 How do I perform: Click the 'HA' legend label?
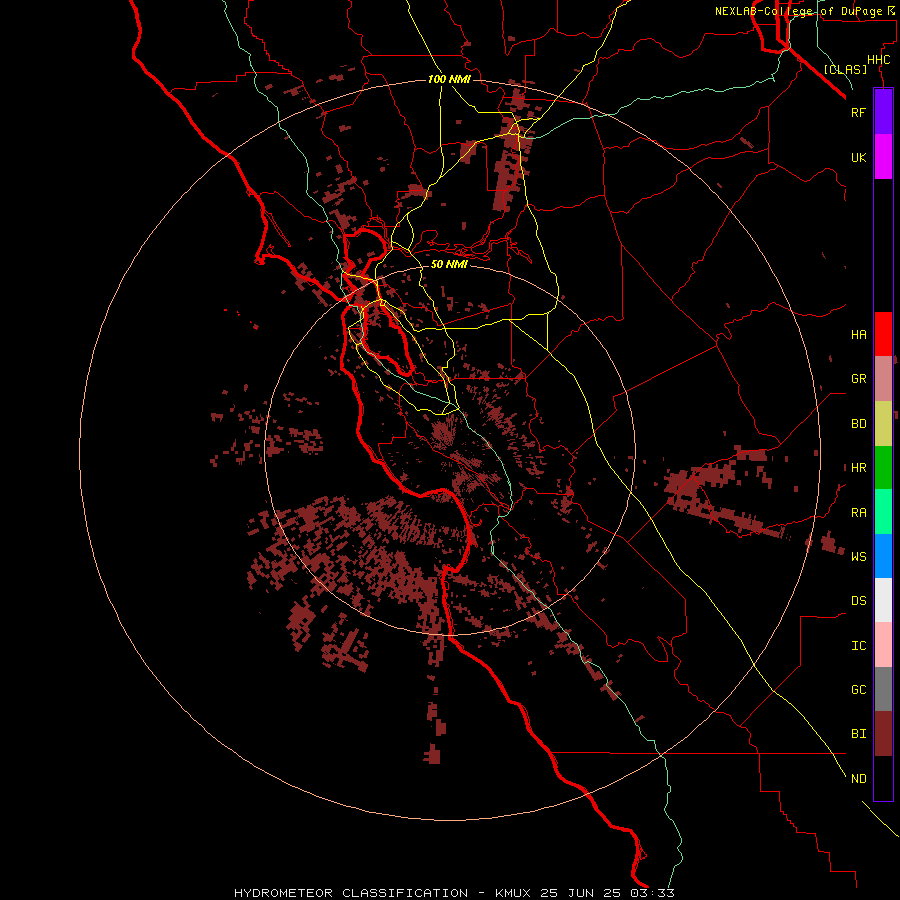click(858, 334)
